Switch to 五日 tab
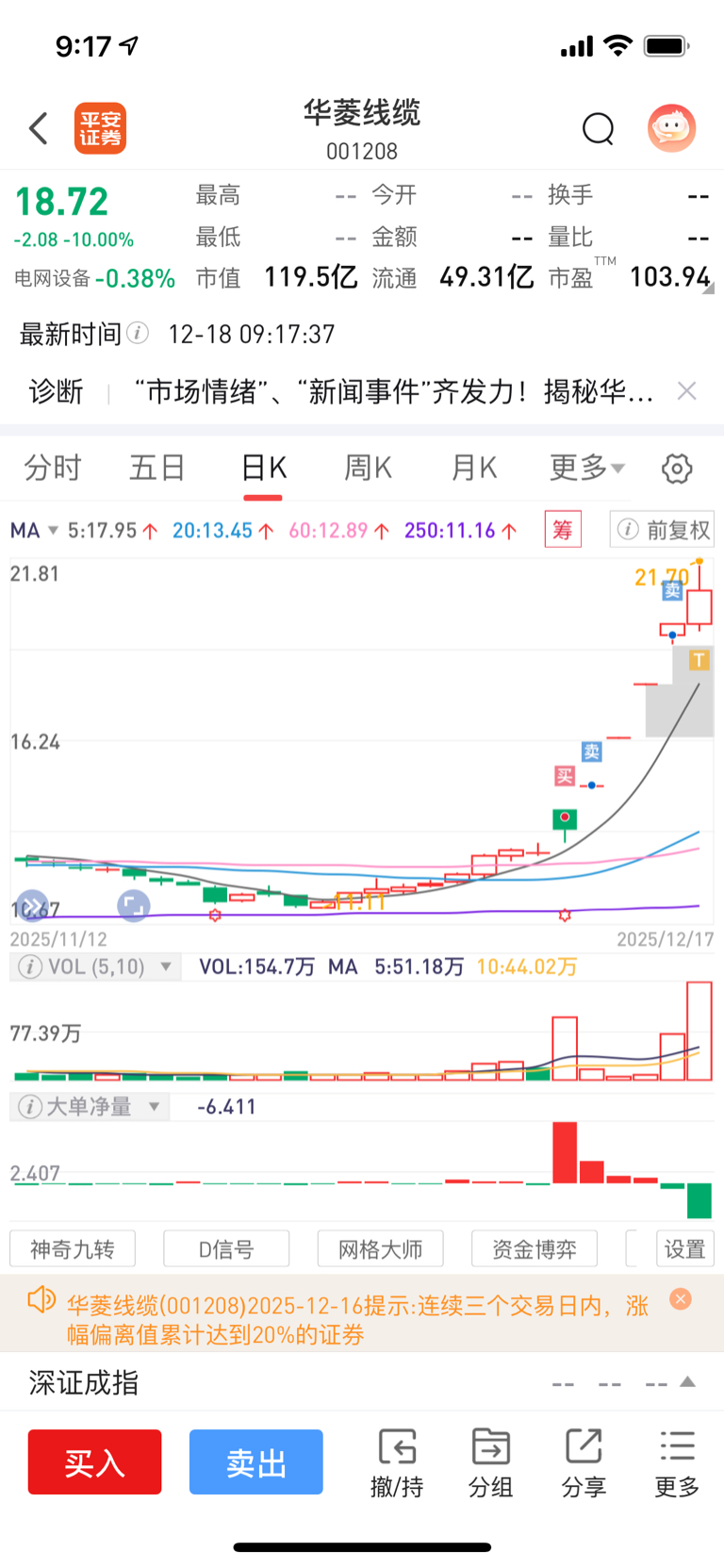 click(x=157, y=468)
